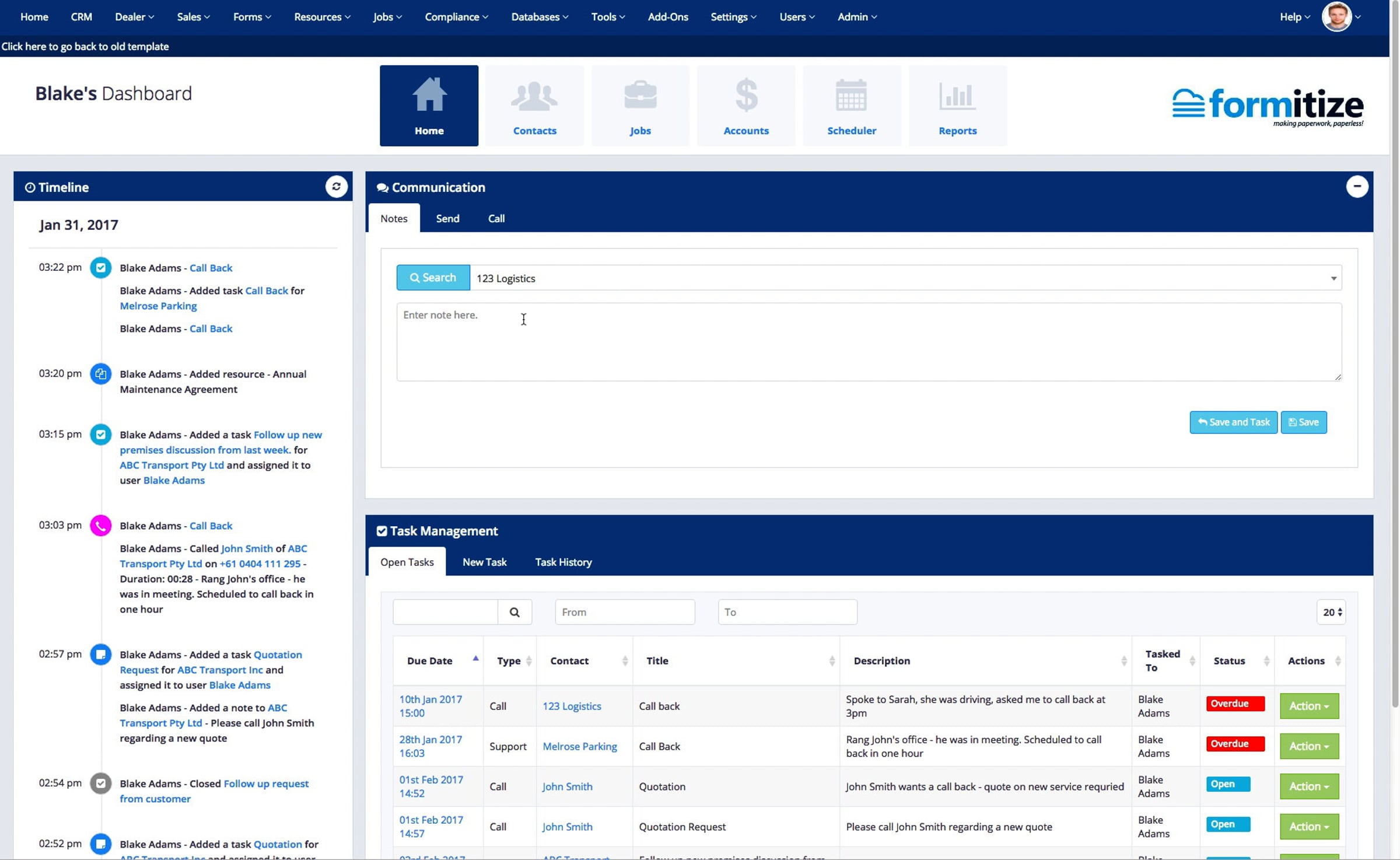The width and height of the screenshot is (1400, 860).
Task: Open the Melrose Parking contact link
Action: coord(579,746)
